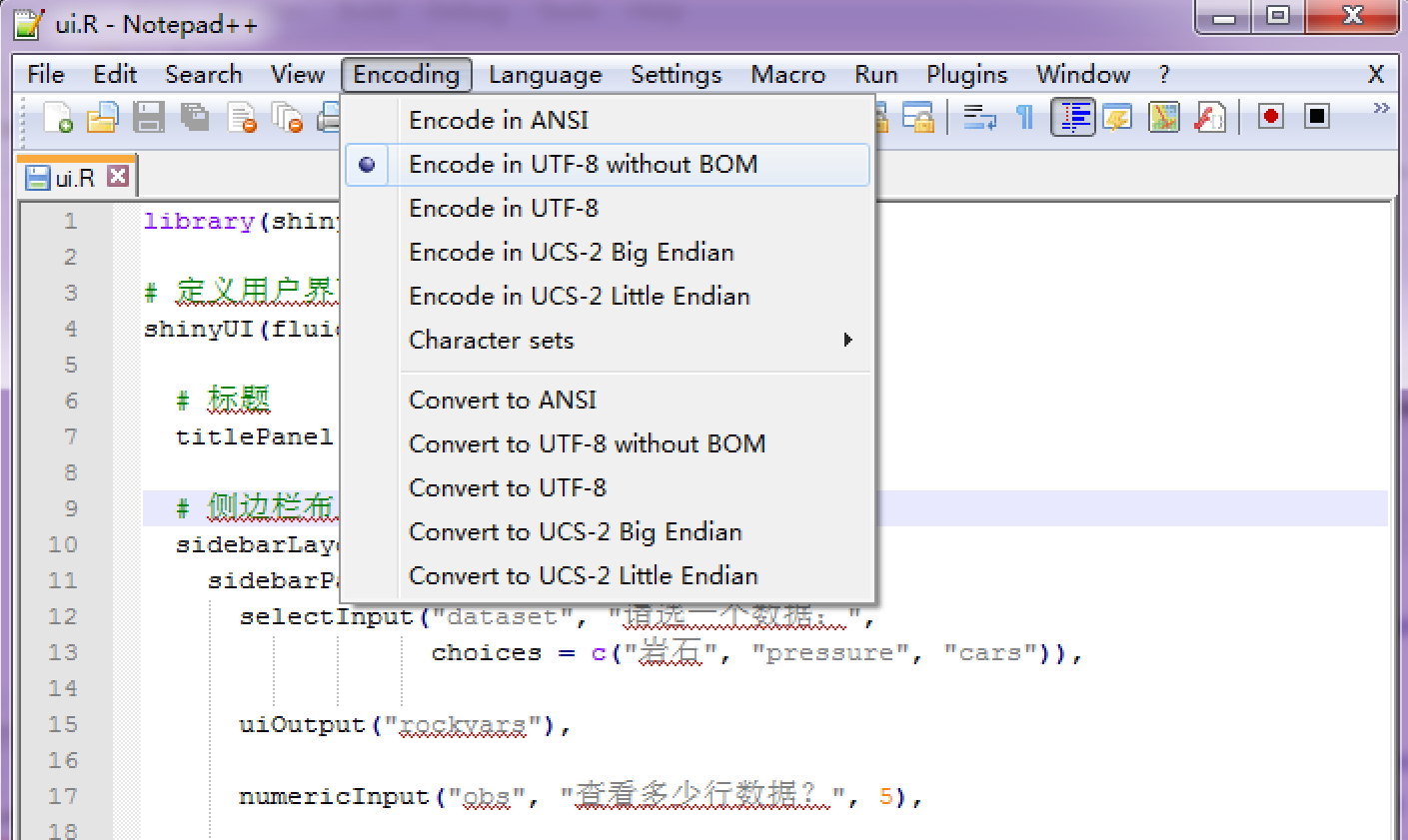Open the Language menu

click(545, 74)
